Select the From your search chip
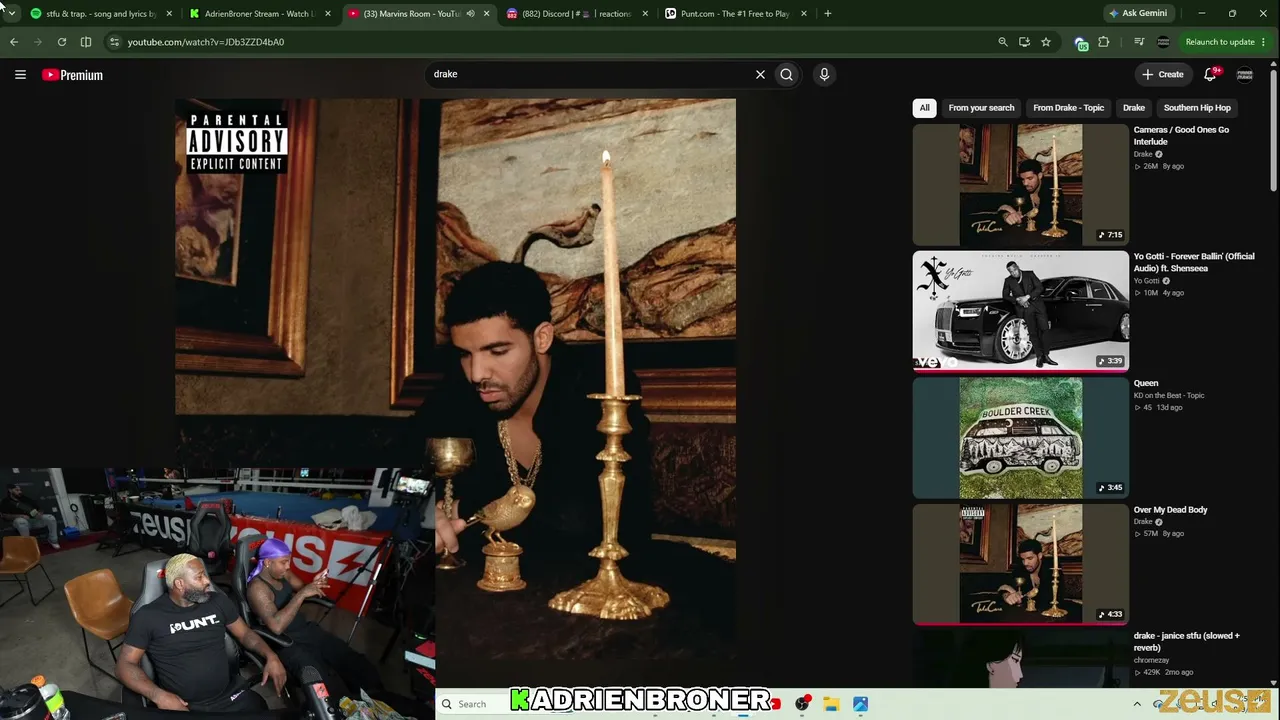This screenshot has height=720, width=1280. 981,108
